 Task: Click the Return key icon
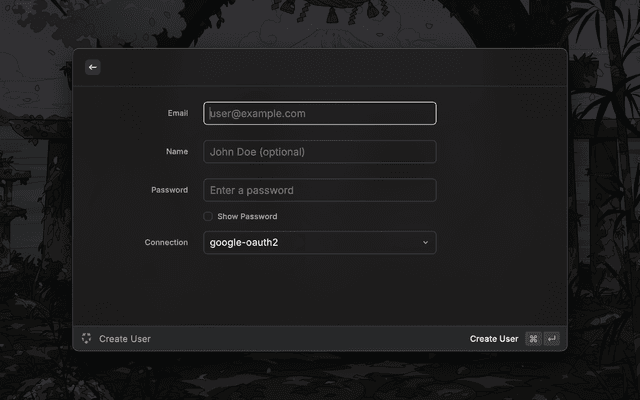click(x=551, y=339)
